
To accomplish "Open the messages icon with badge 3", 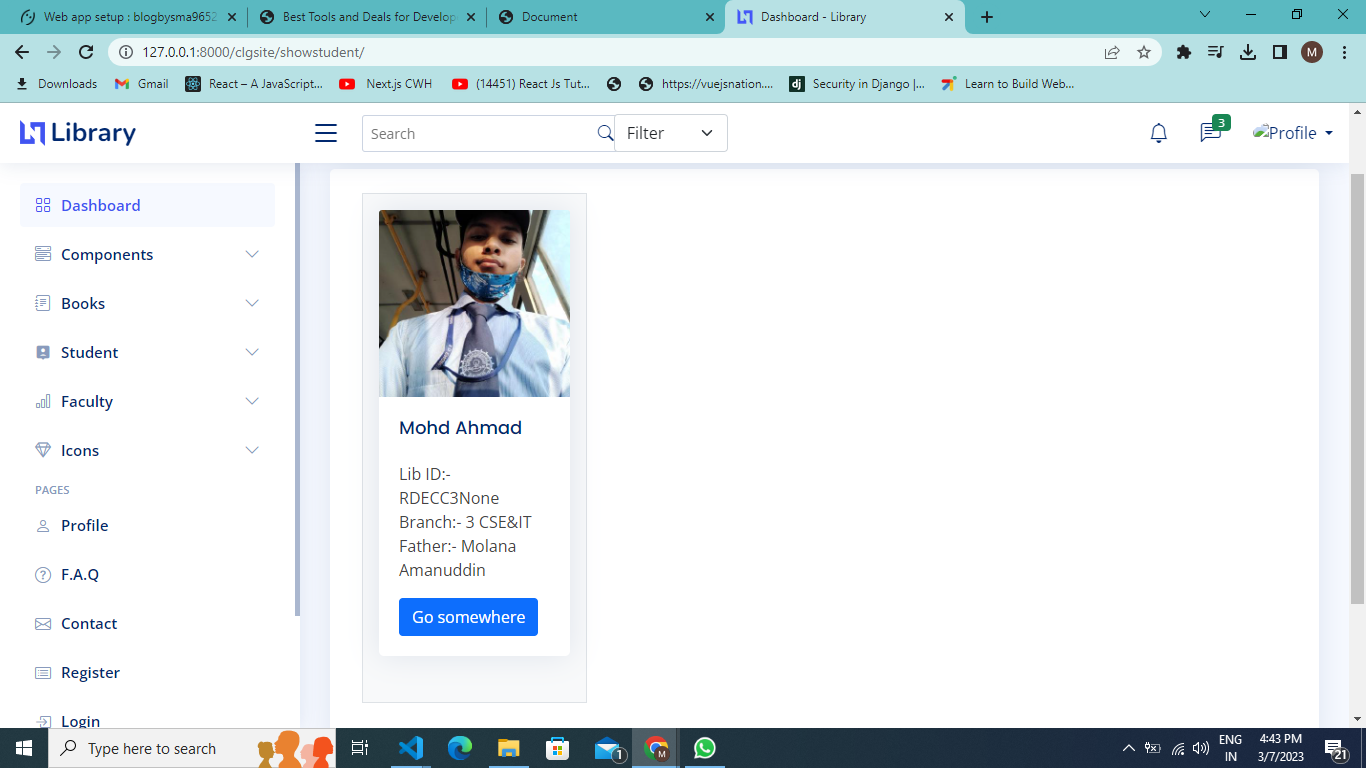I will pos(1211,133).
